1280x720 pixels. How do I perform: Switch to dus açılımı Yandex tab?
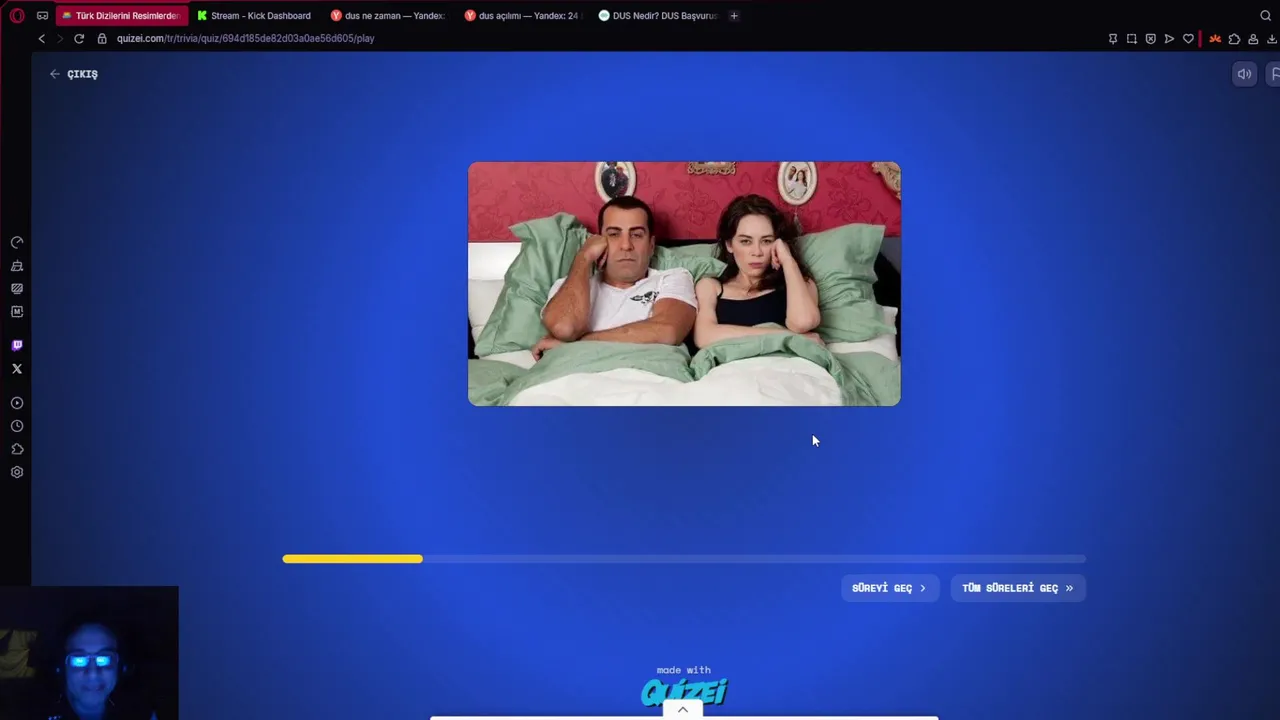522,15
